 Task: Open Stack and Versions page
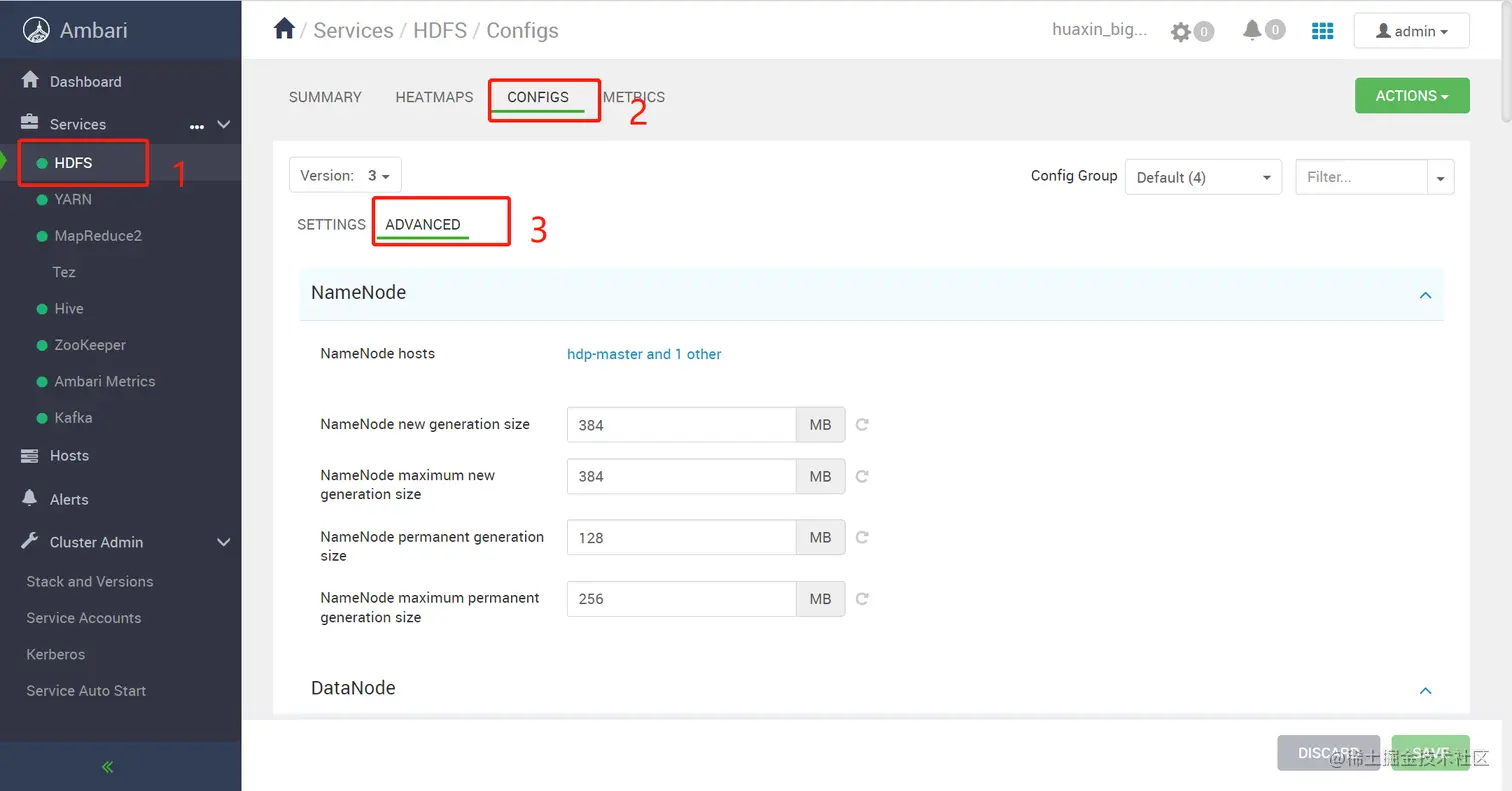click(90, 581)
